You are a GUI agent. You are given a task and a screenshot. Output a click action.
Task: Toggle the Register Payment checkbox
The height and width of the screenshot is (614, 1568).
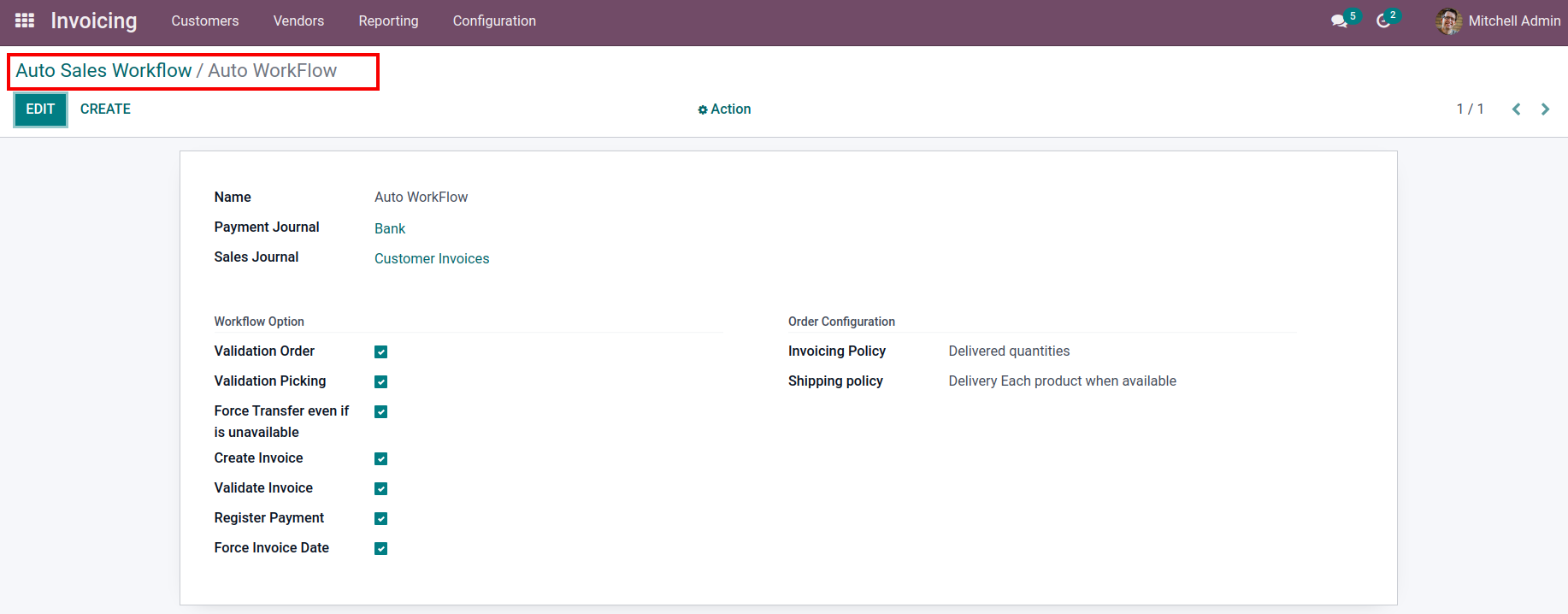pyautogui.click(x=381, y=519)
